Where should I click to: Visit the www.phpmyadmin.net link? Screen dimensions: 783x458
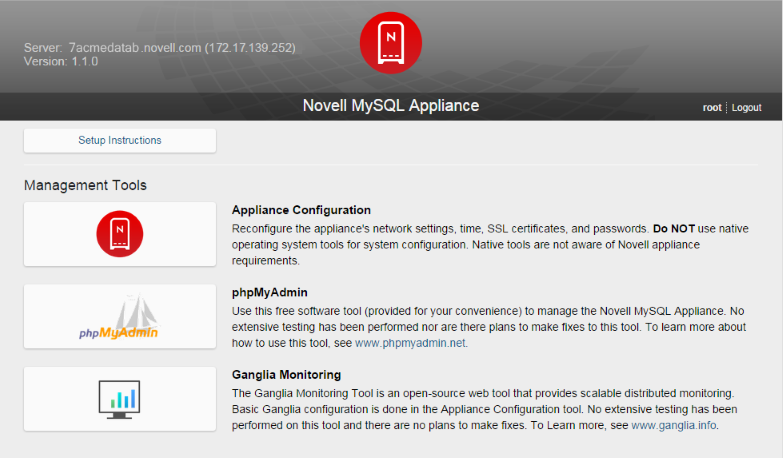click(410, 343)
